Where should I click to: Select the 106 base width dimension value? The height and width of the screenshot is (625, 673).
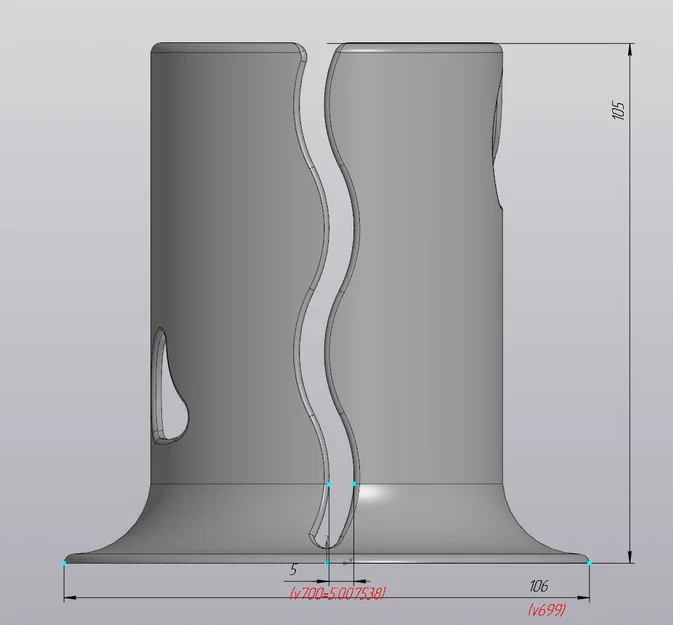pos(539,586)
